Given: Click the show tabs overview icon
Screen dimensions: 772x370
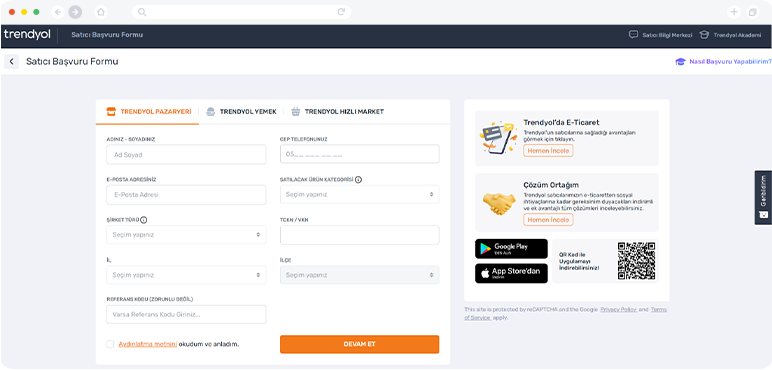Looking at the screenshot, I should tap(752, 12).
